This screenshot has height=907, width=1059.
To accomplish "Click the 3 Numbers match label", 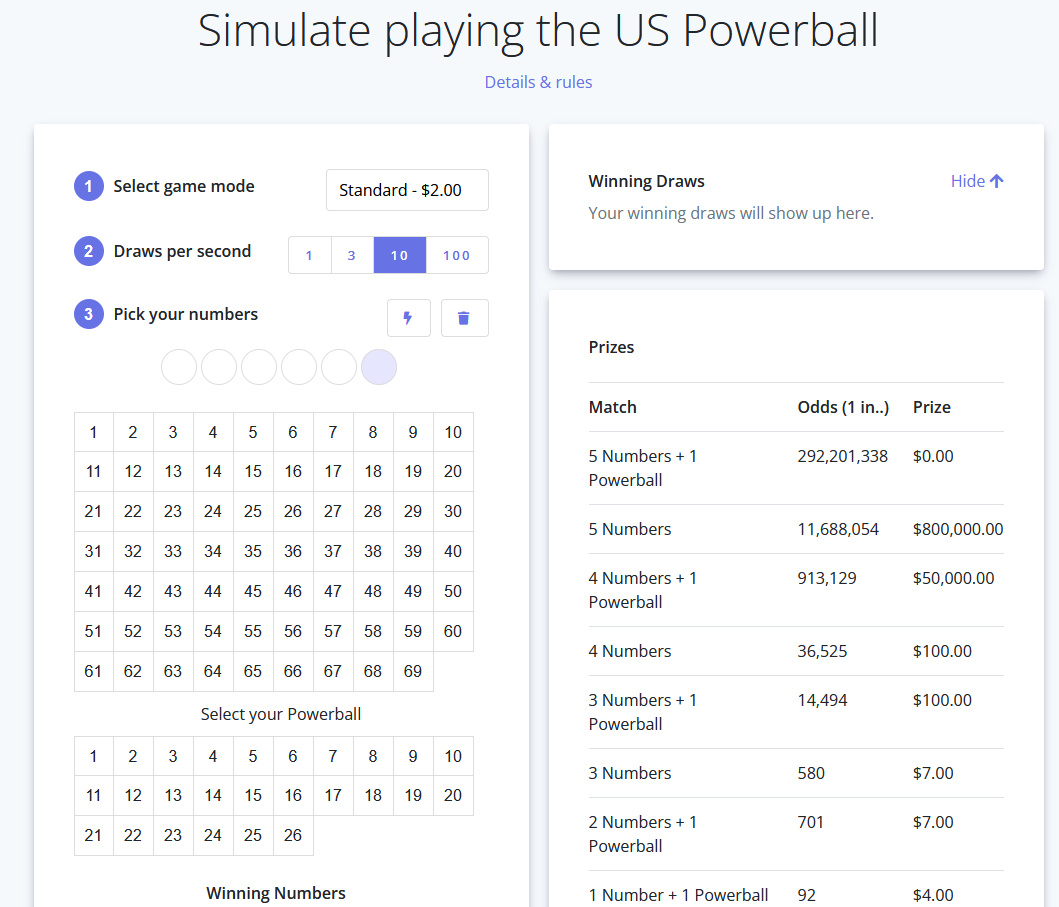I will [629, 773].
